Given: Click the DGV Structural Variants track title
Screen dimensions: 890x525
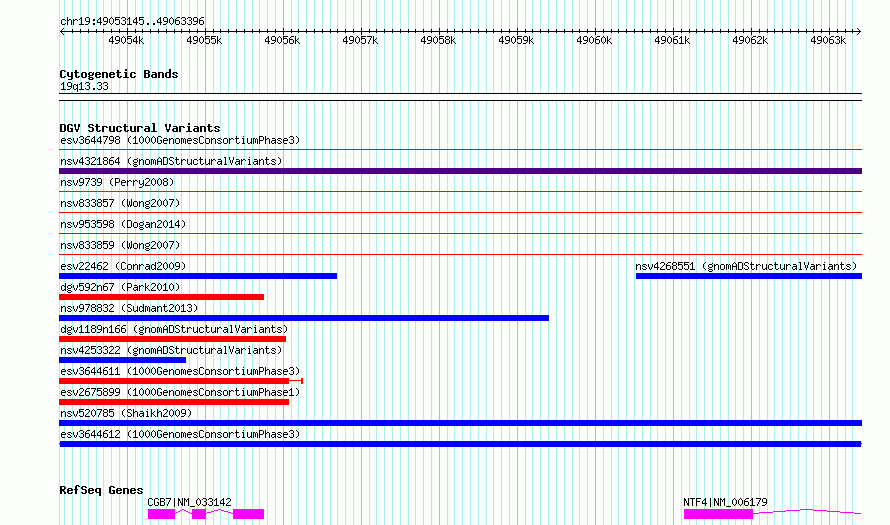Looking at the screenshot, I should pyautogui.click(x=140, y=128).
